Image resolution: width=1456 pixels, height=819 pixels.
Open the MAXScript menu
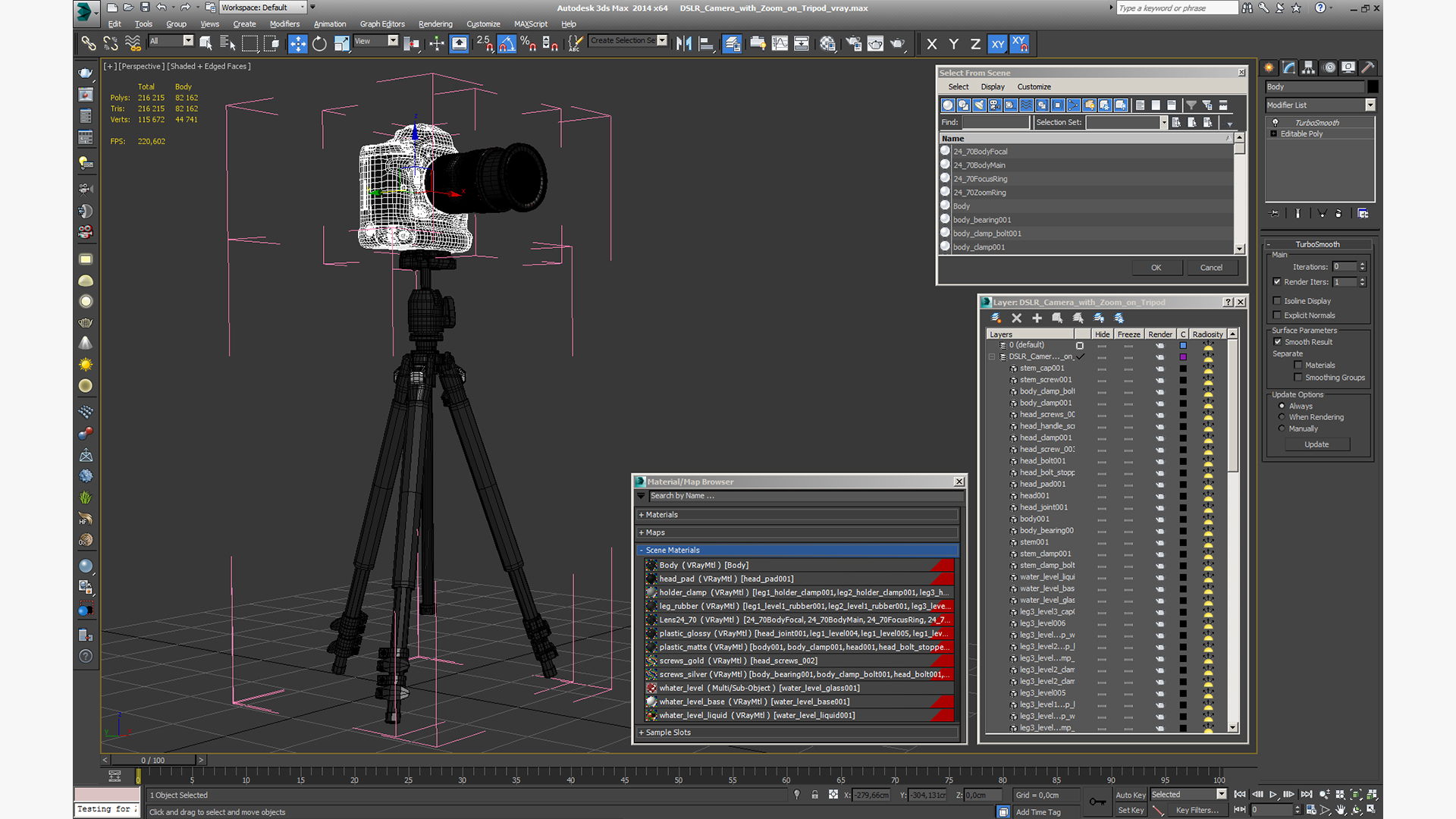(531, 24)
